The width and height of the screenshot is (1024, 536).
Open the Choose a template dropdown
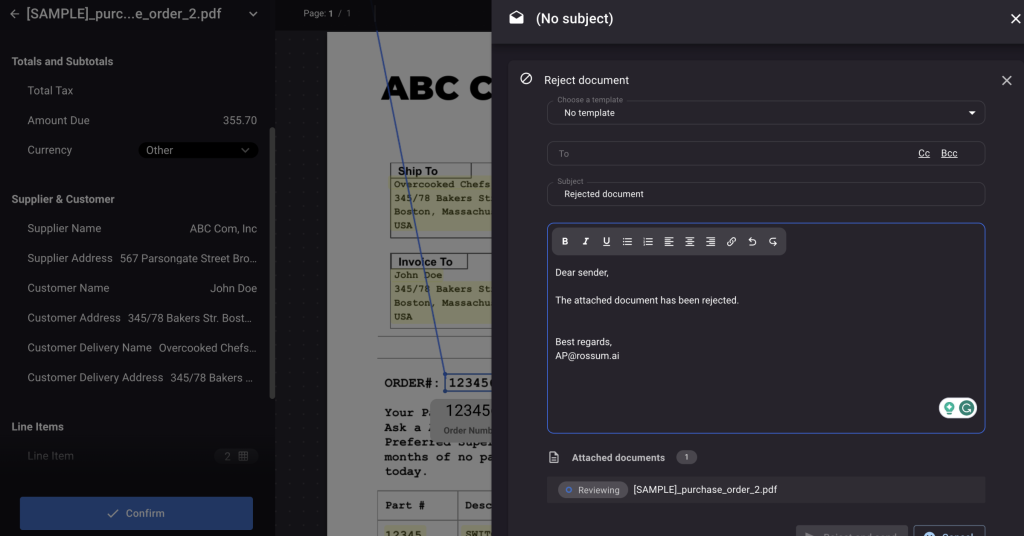(x=765, y=113)
